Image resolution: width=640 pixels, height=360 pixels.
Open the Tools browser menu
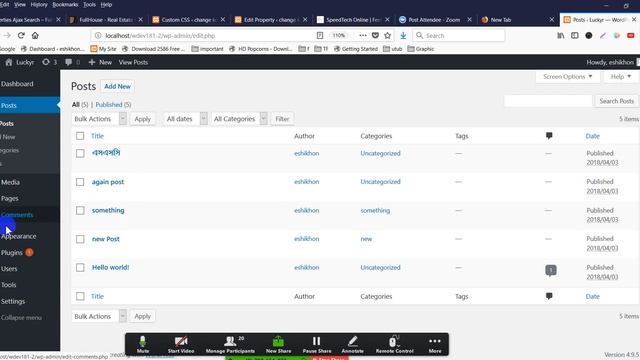tap(89, 4)
